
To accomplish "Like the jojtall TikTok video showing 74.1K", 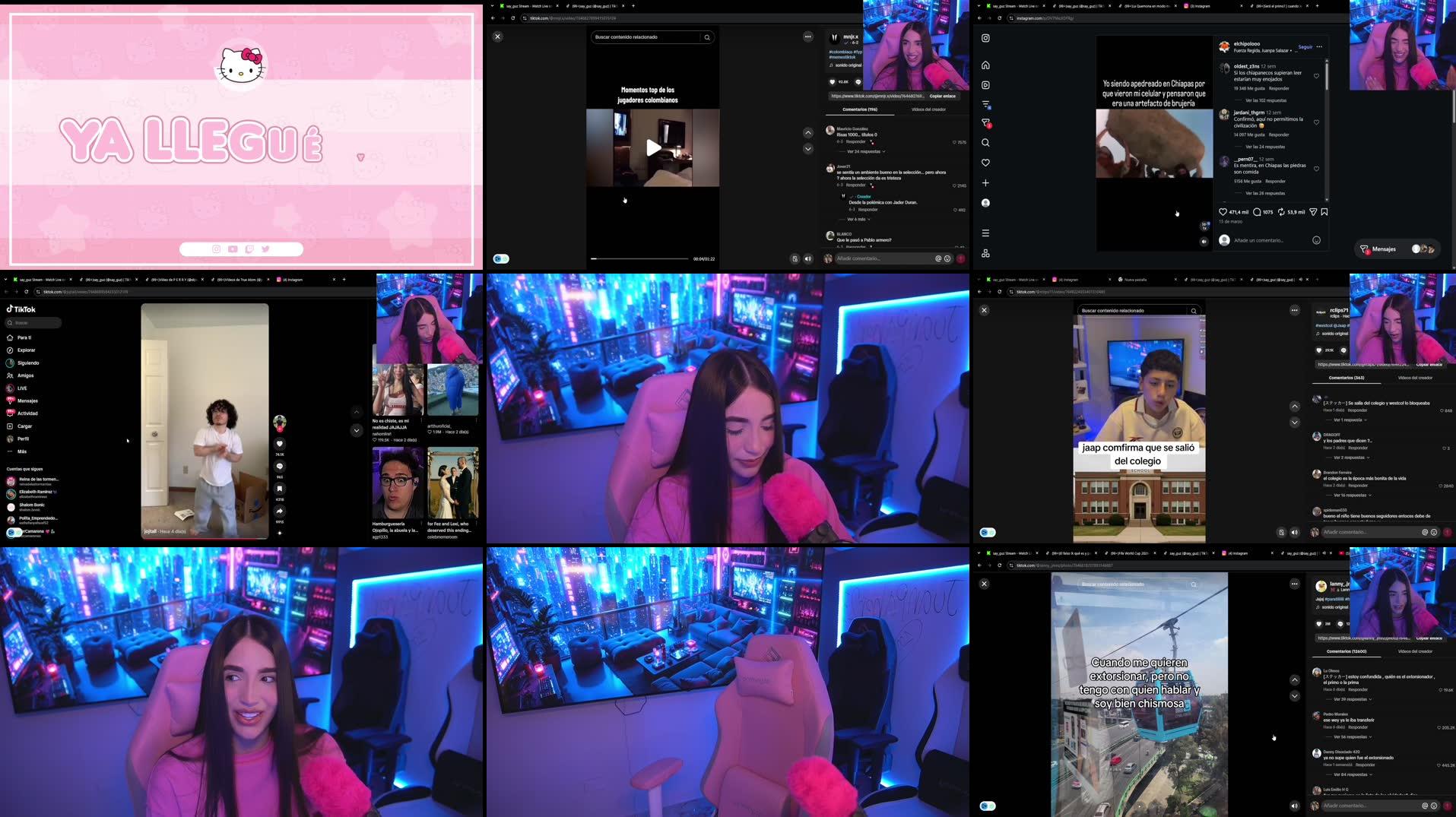I will coord(280,444).
